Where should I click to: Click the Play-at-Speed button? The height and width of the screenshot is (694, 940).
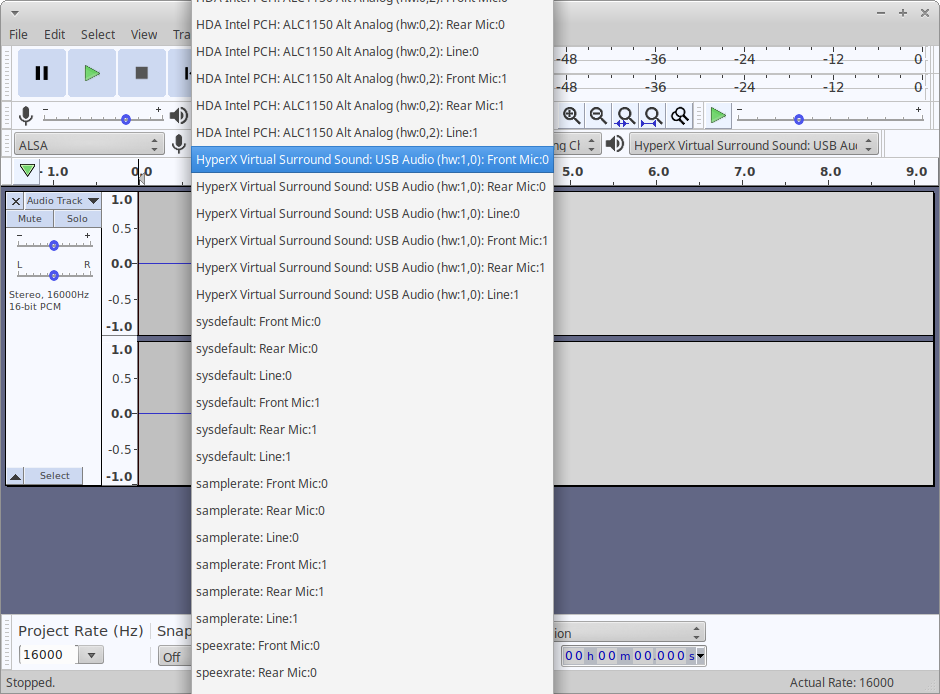pyautogui.click(x=718, y=115)
